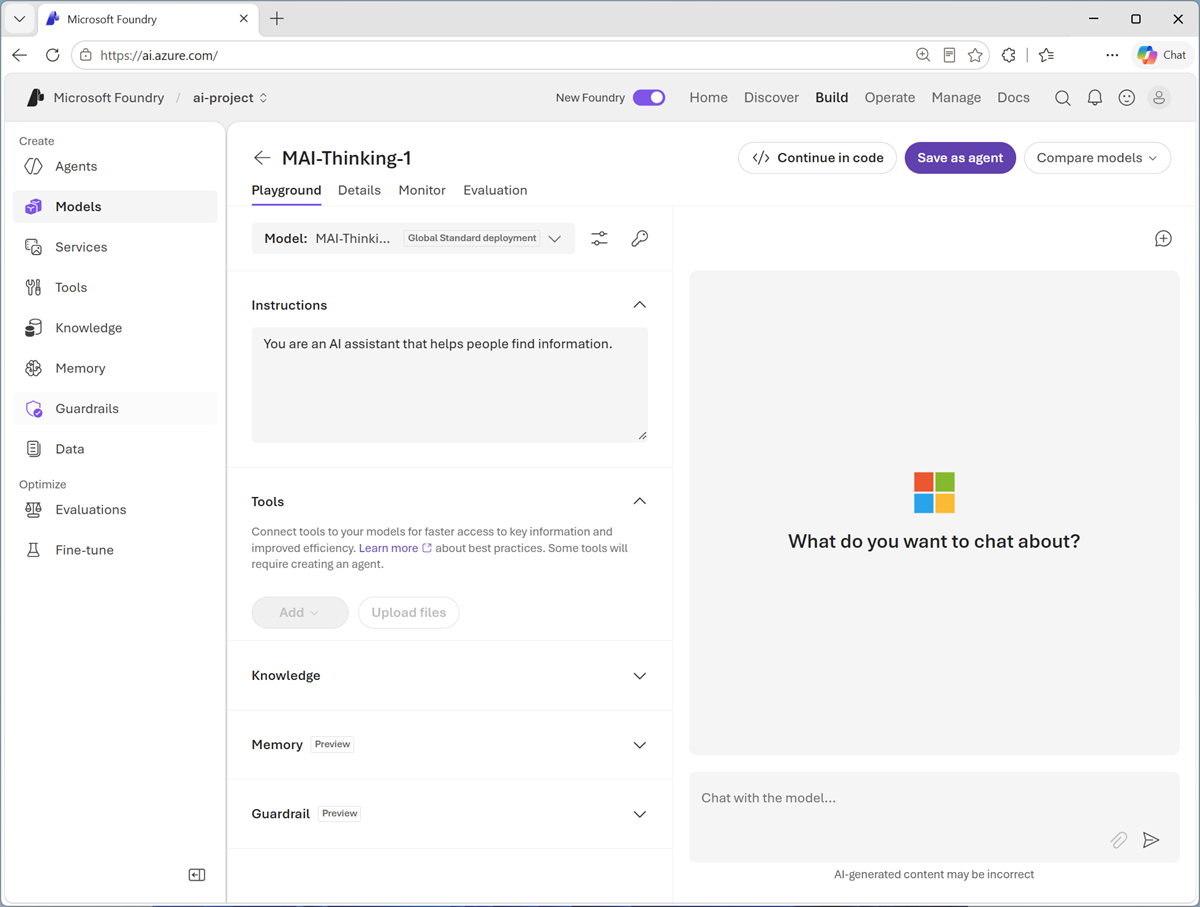Click the Upload files button
This screenshot has height=907, width=1200.
point(409,612)
